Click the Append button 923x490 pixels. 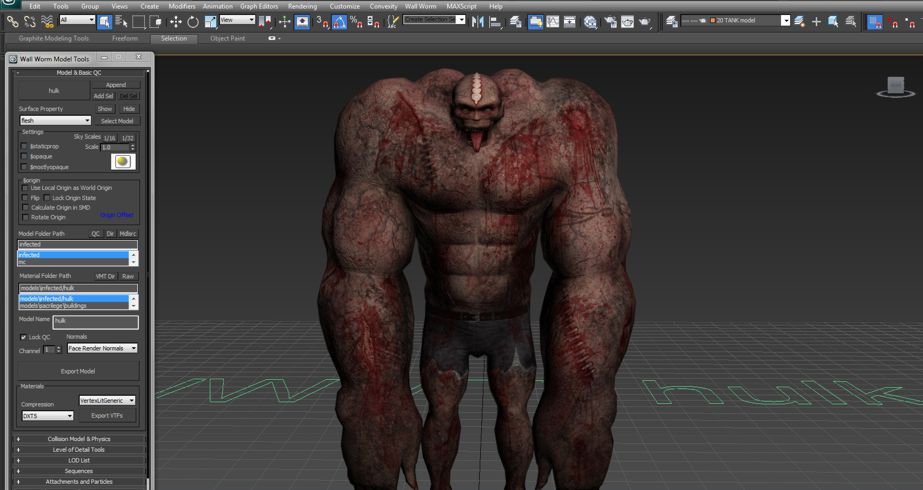(116, 85)
